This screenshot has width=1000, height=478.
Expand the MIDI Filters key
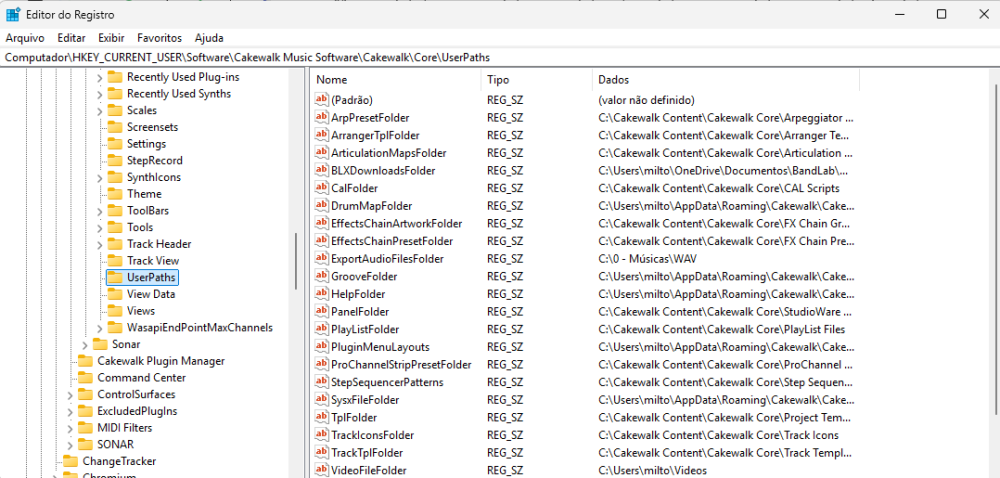tap(70, 428)
